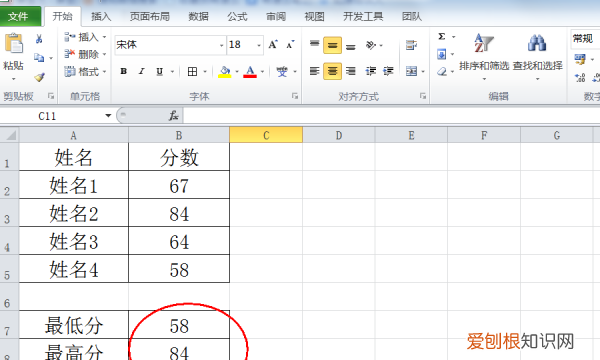Expand the font color dropdown arrow
Viewport: 600px width, 360px height.
click(x=262, y=72)
